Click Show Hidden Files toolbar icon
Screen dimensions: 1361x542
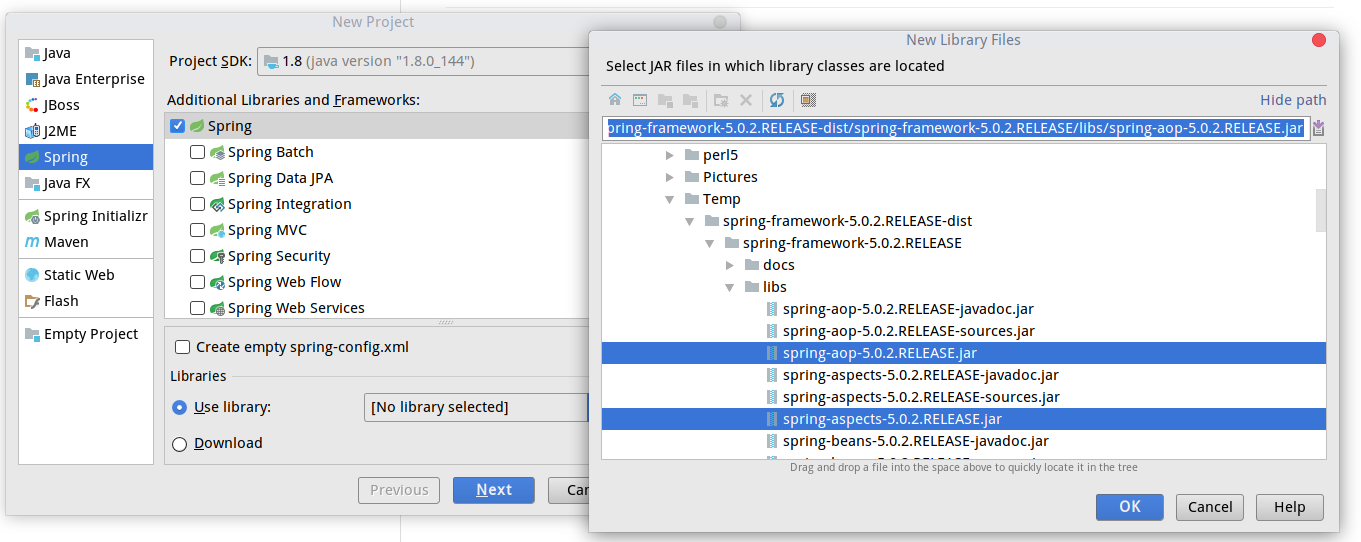coord(809,100)
